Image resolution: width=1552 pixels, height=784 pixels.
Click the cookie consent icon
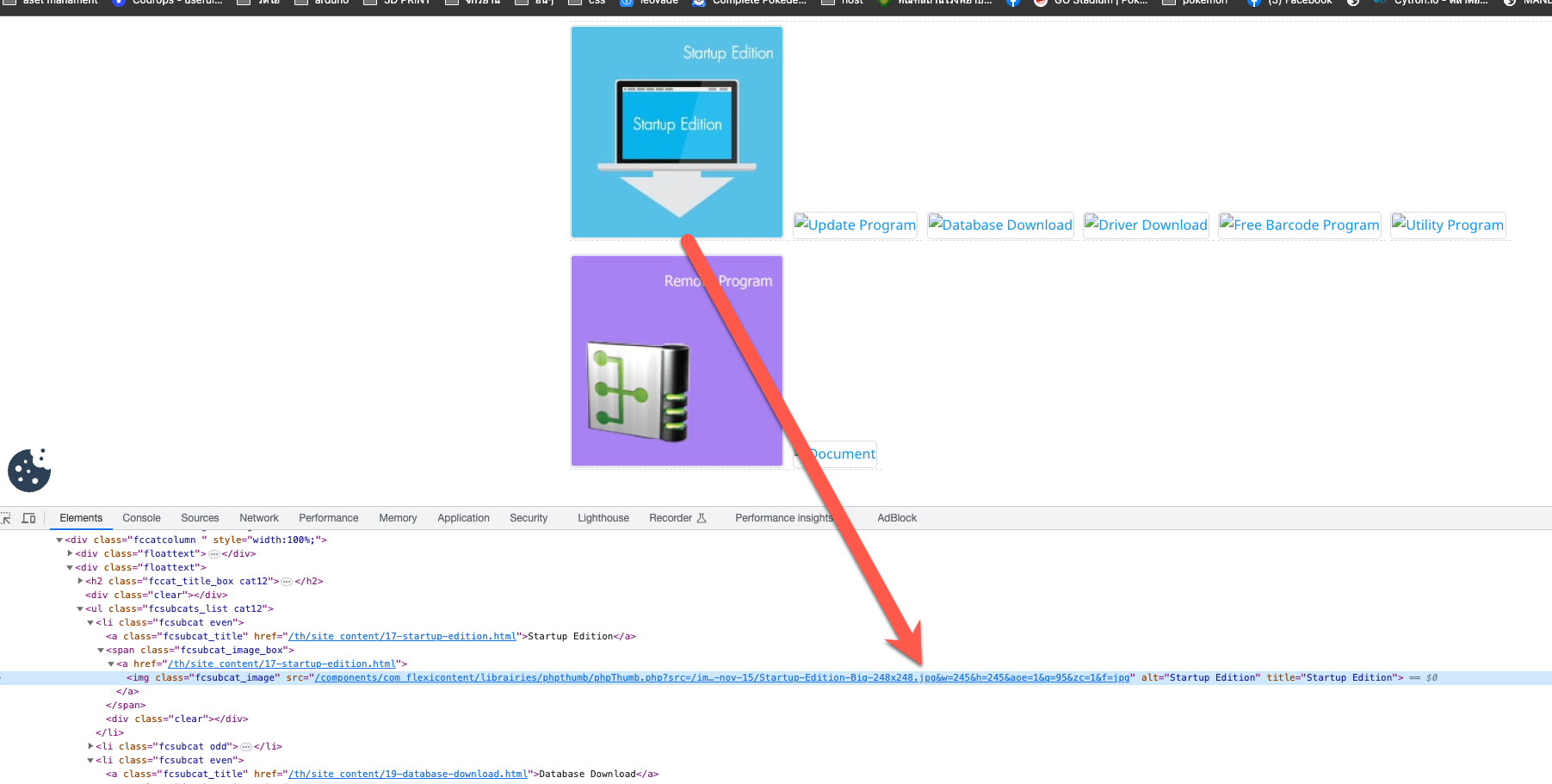point(28,471)
